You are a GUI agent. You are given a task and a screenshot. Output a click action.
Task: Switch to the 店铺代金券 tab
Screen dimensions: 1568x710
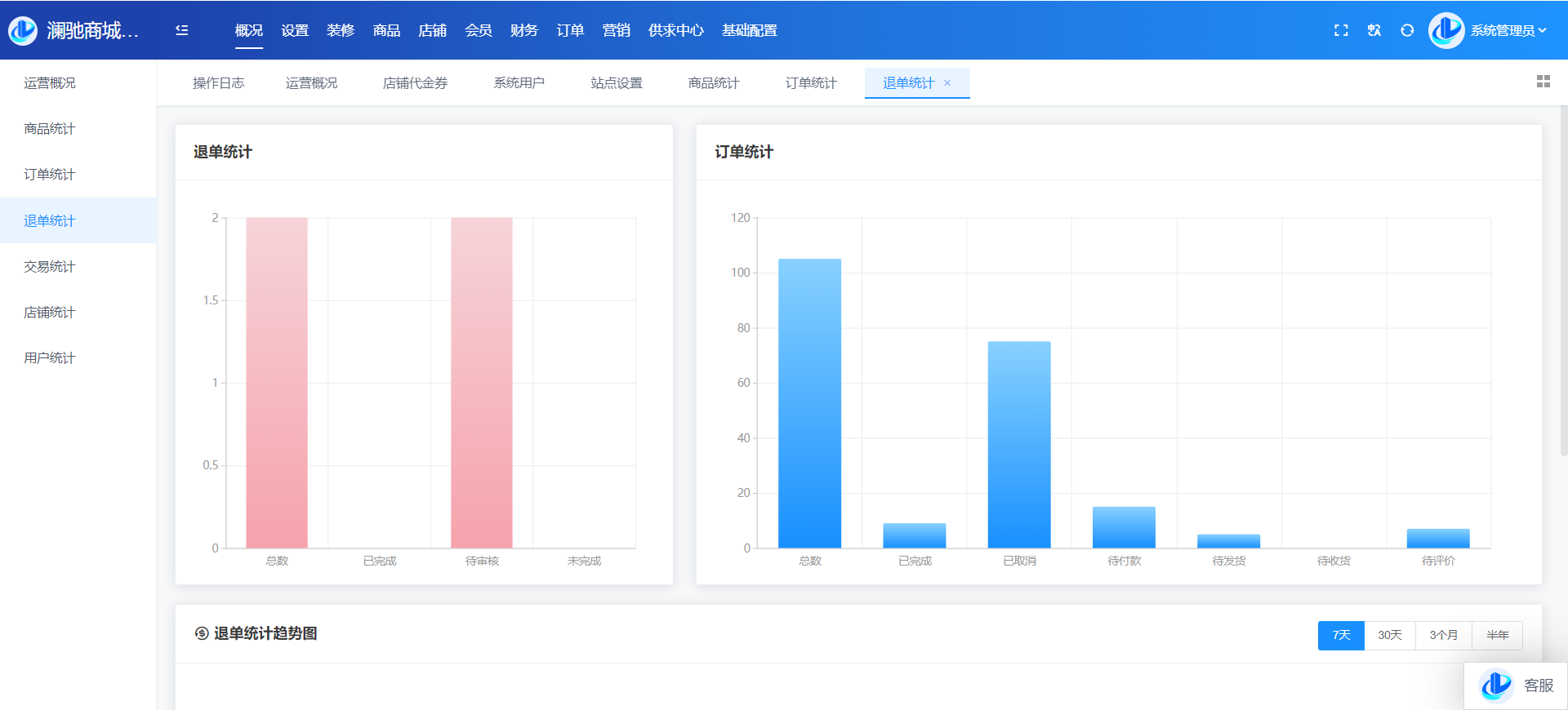(x=415, y=83)
